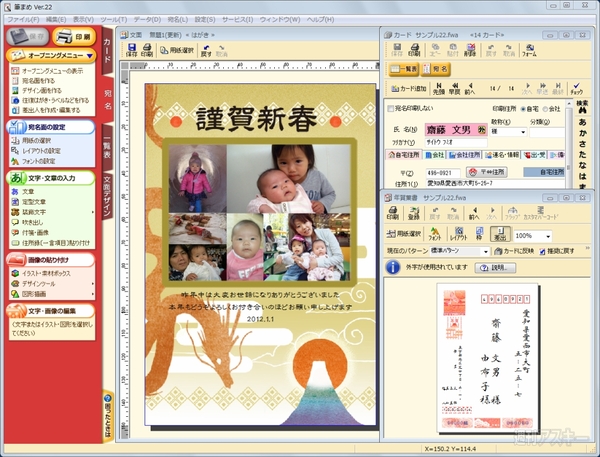Go to previous card with 前へ in the Card window
Image resolution: width=600 pixels, height=457 pixels.
[470, 89]
